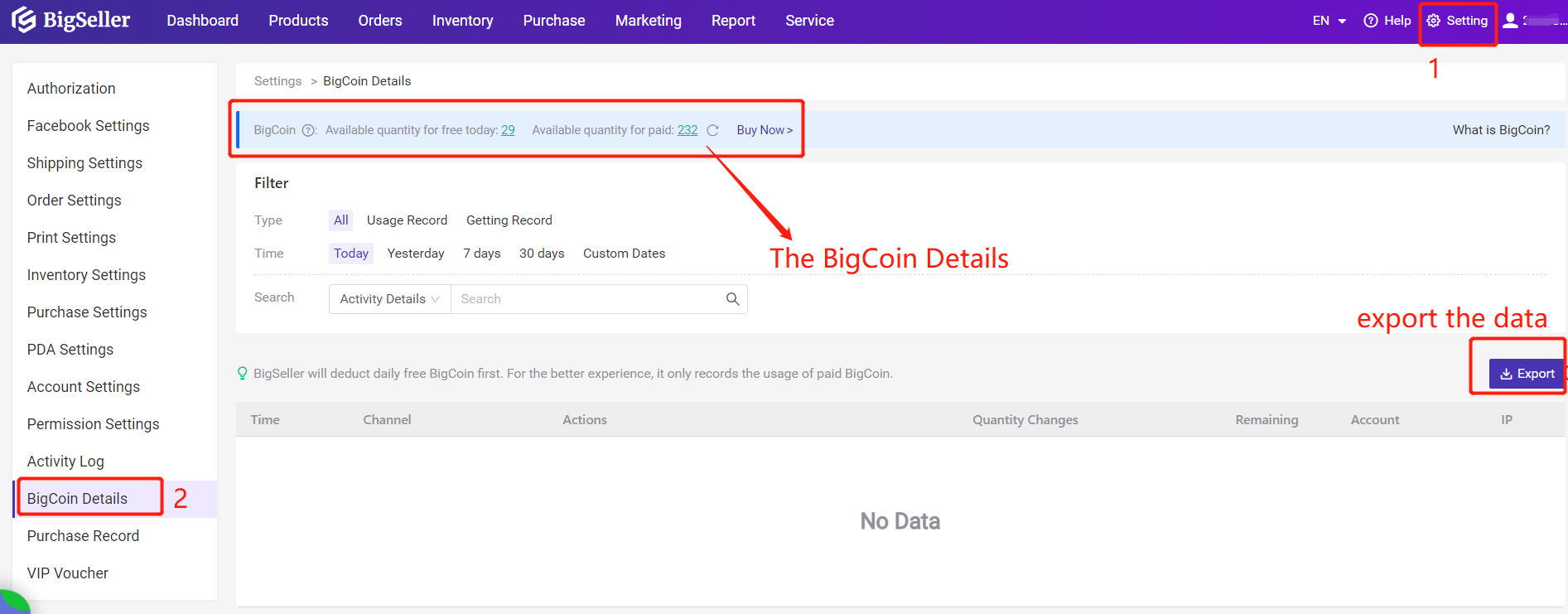Choose Custom Dates time range

click(624, 254)
